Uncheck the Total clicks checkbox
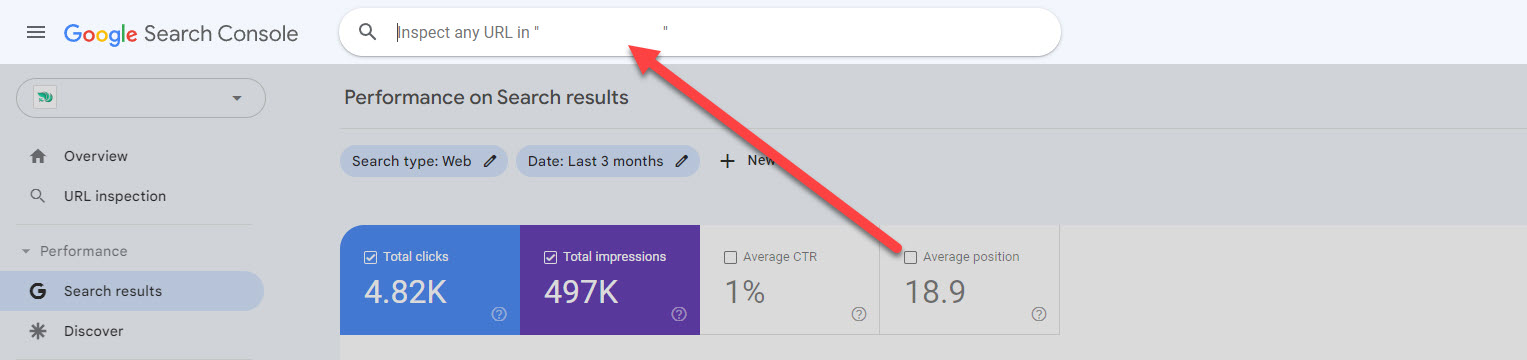The width and height of the screenshot is (1527, 360). click(370, 257)
